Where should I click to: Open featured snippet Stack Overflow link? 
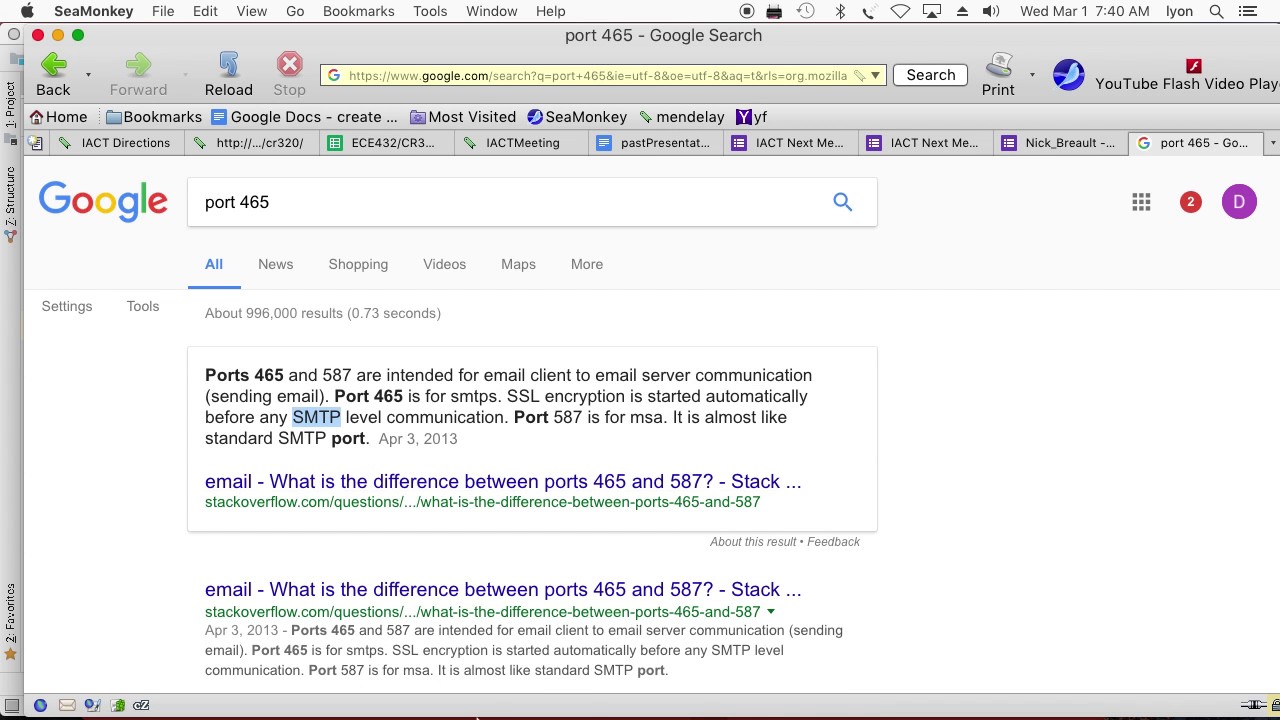[x=503, y=481]
